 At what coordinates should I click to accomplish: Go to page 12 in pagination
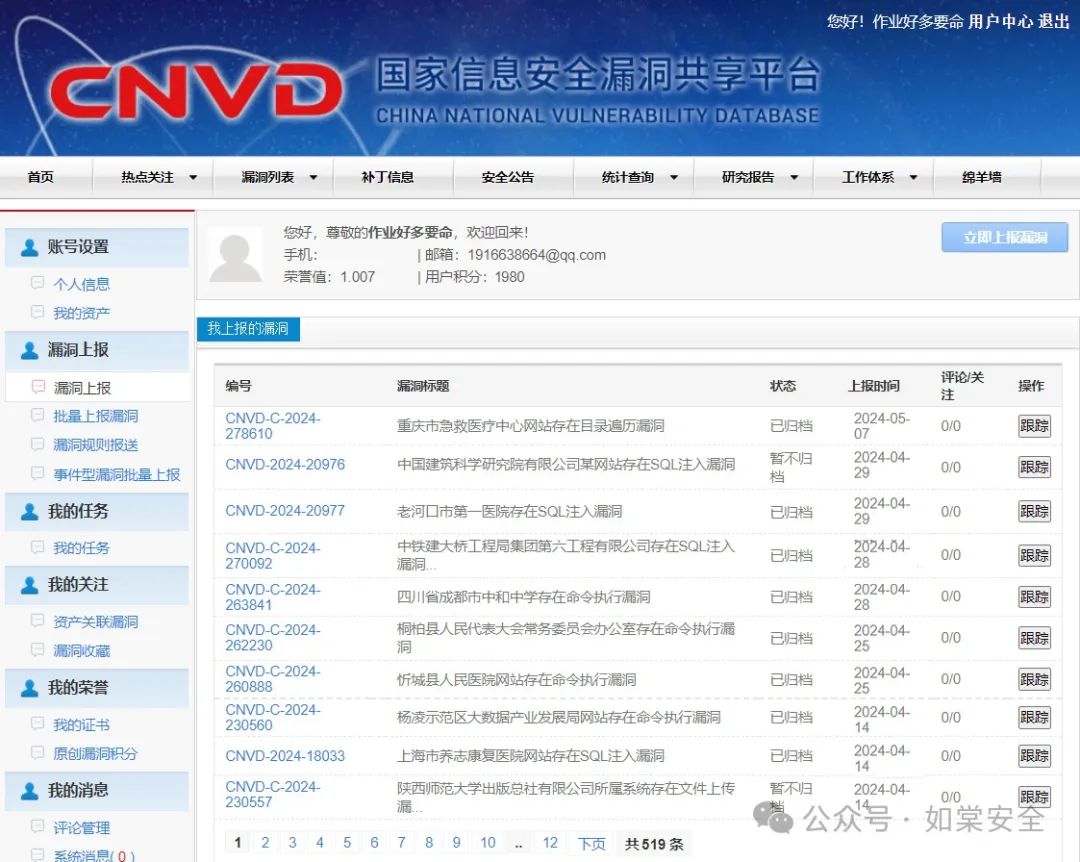[550, 843]
